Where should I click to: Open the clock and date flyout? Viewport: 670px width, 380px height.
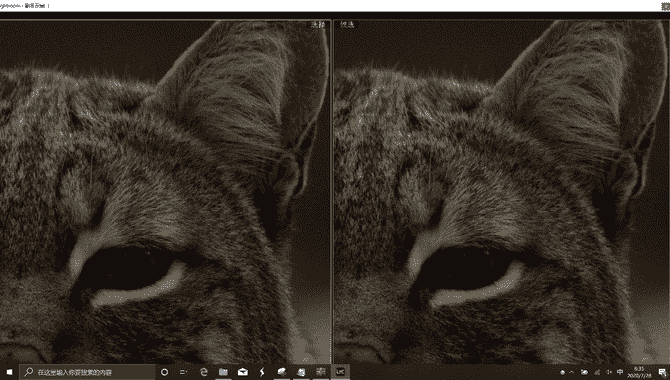pyautogui.click(x=639, y=372)
